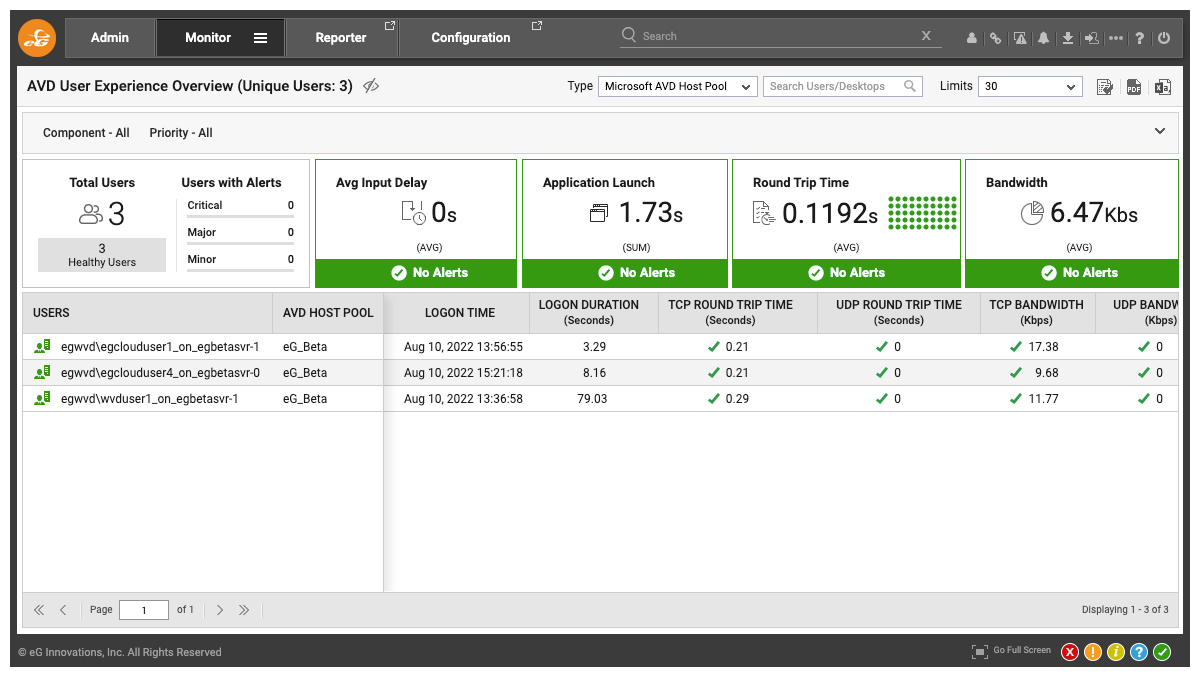Go to the next page
The width and height of the screenshot is (1200, 677).
[x=220, y=610]
